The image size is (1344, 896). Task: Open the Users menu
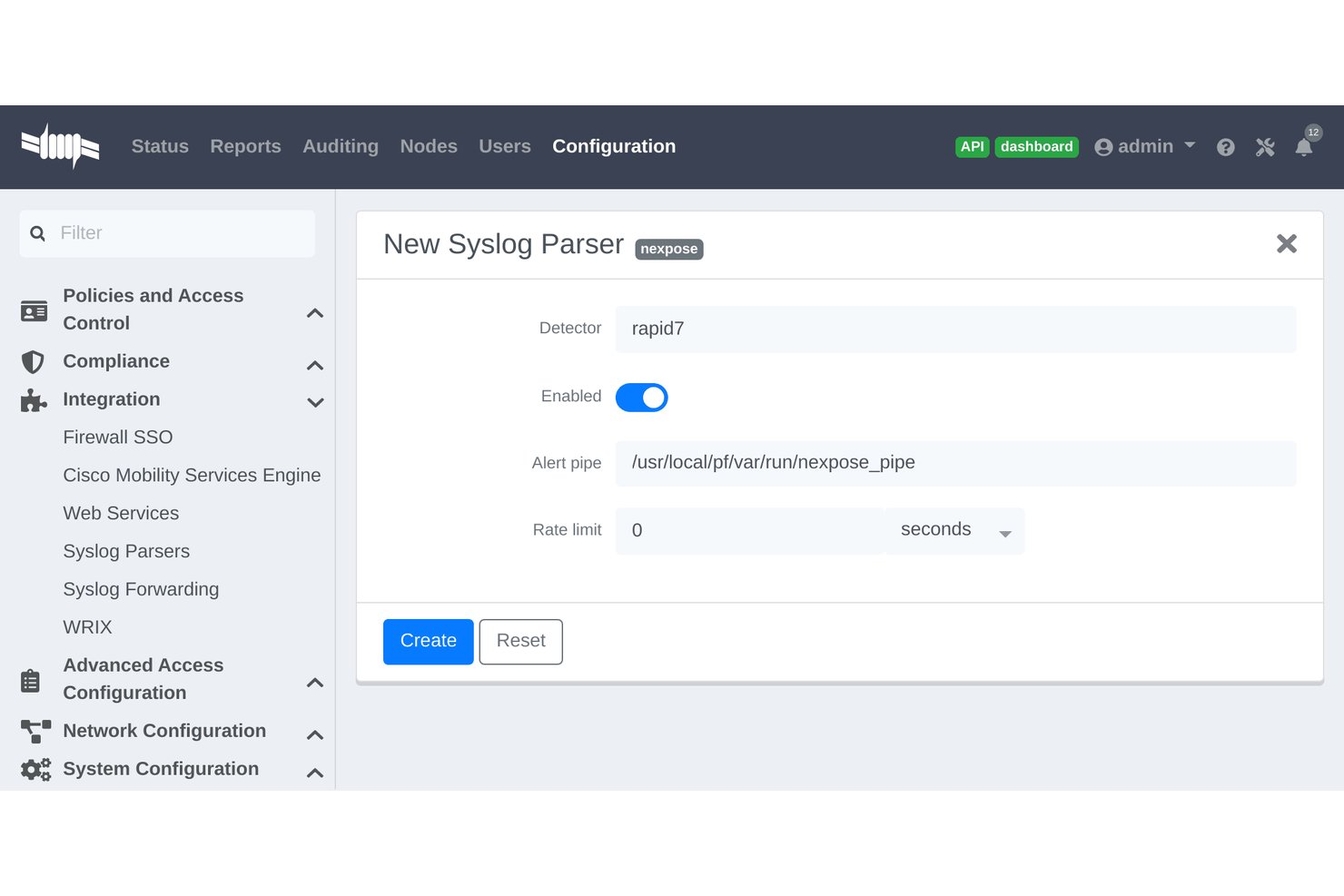(505, 146)
